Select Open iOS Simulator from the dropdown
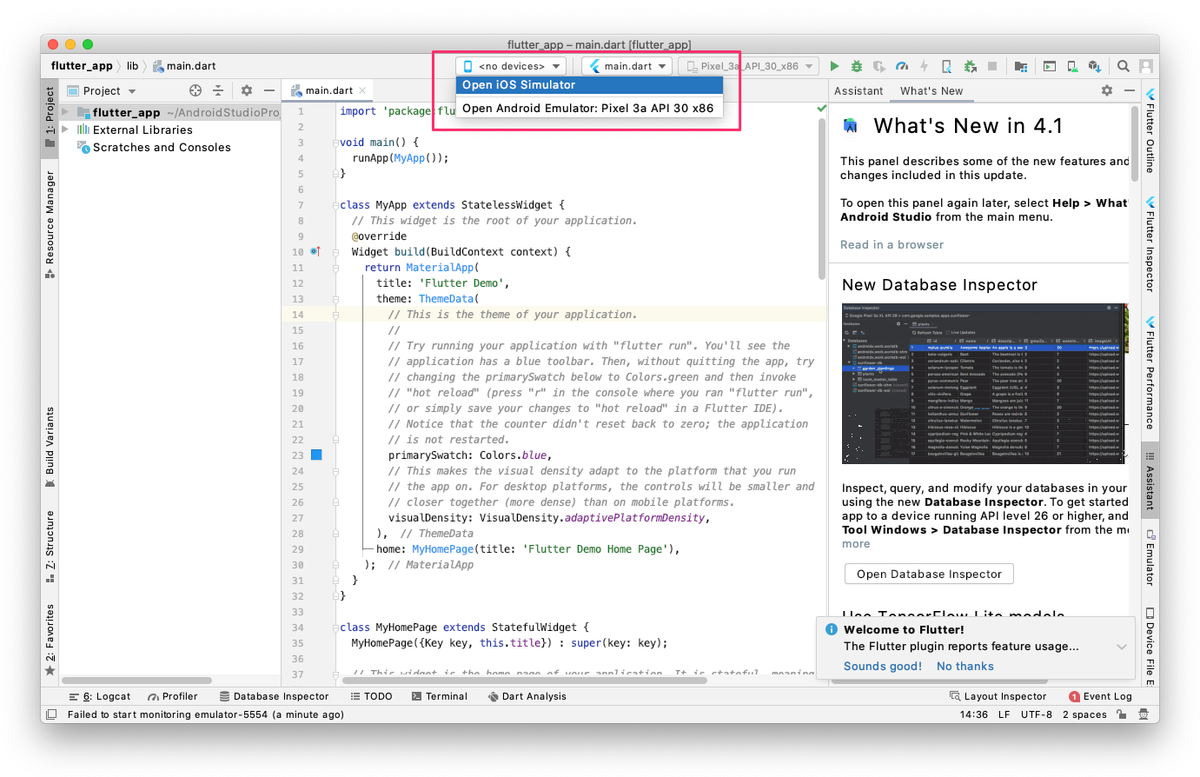 click(589, 85)
